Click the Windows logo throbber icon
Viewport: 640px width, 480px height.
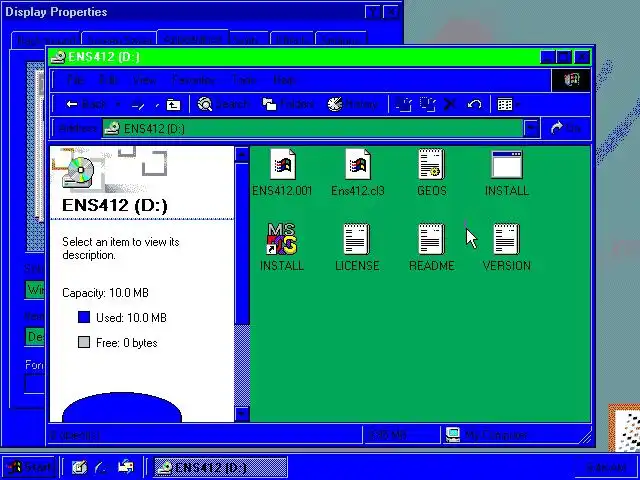point(571,80)
